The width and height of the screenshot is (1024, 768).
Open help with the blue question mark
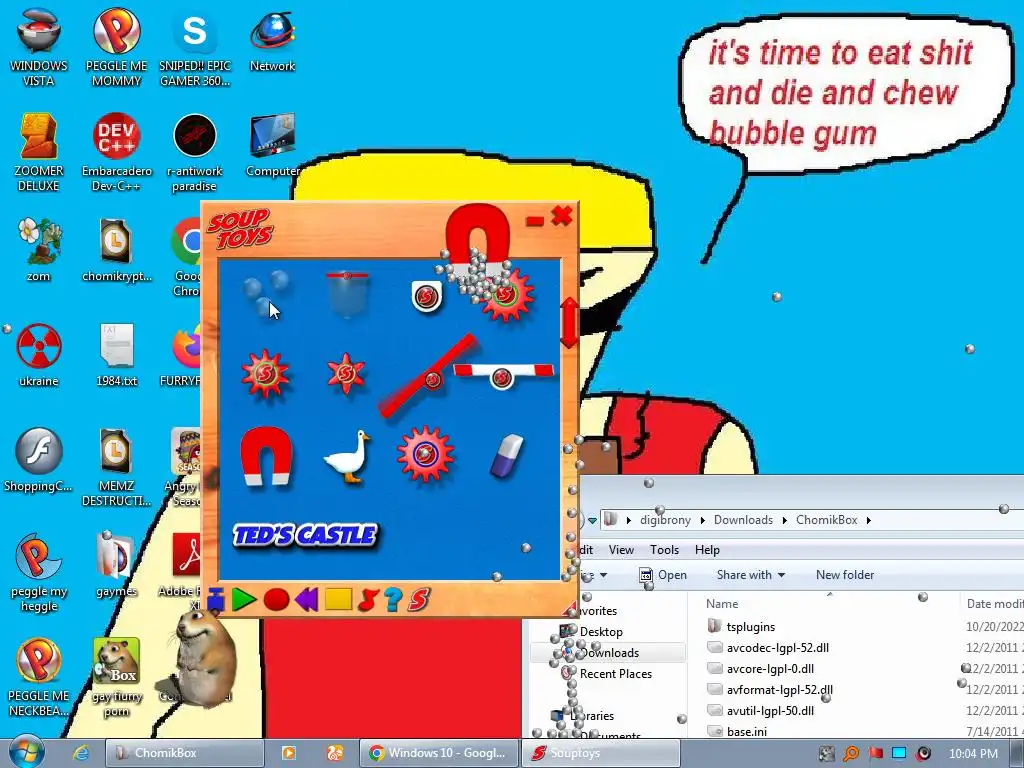point(393,600)
